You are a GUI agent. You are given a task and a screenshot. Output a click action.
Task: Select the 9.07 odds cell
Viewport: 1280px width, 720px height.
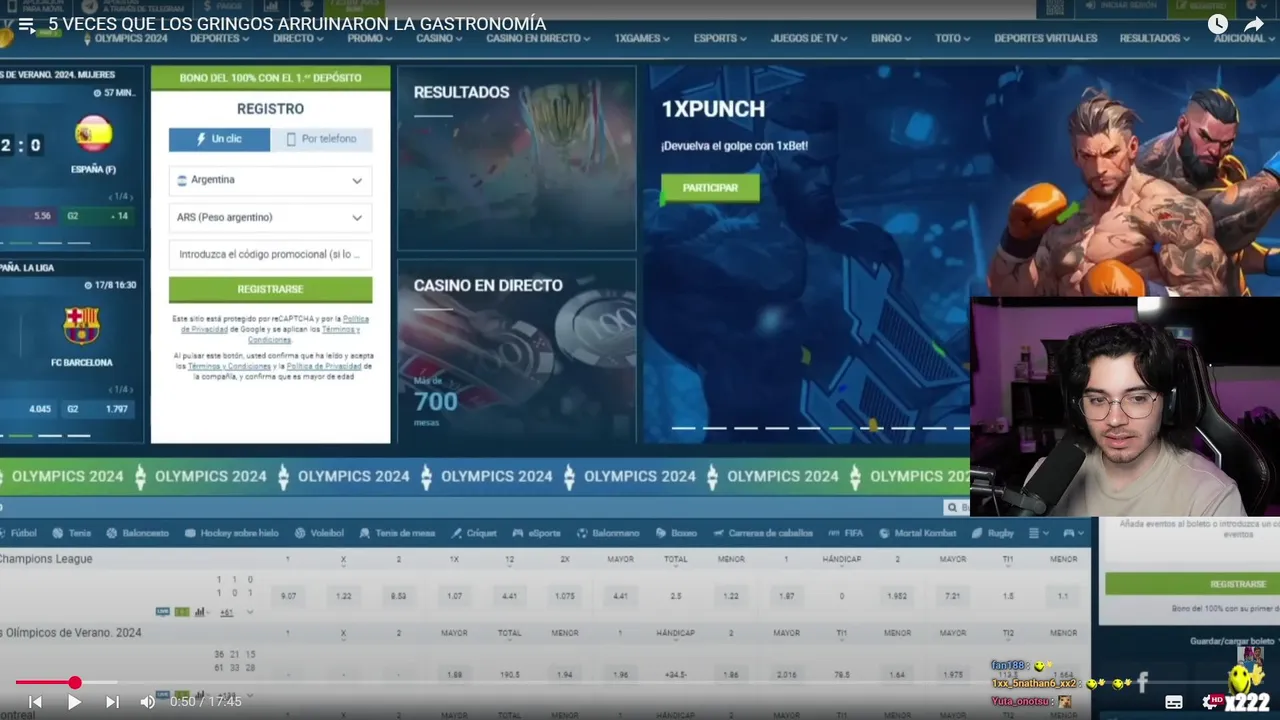click(x=288, y=596)
